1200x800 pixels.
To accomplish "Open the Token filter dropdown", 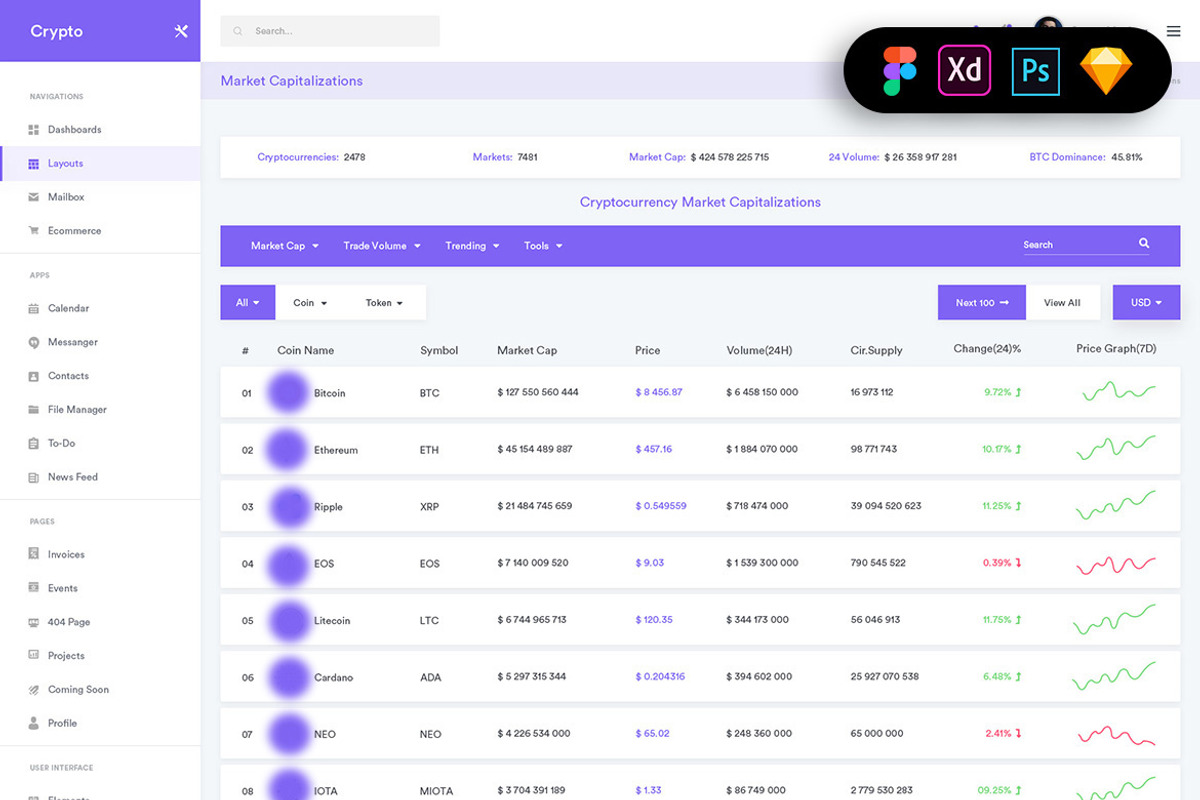I will click(385, 303).
